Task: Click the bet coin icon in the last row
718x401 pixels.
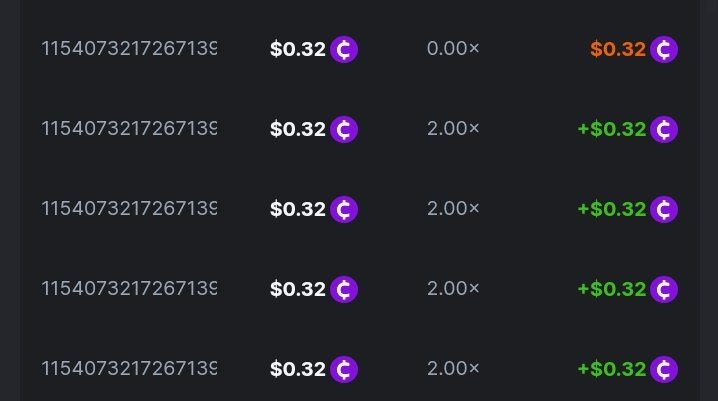Action: coord(344,369)
